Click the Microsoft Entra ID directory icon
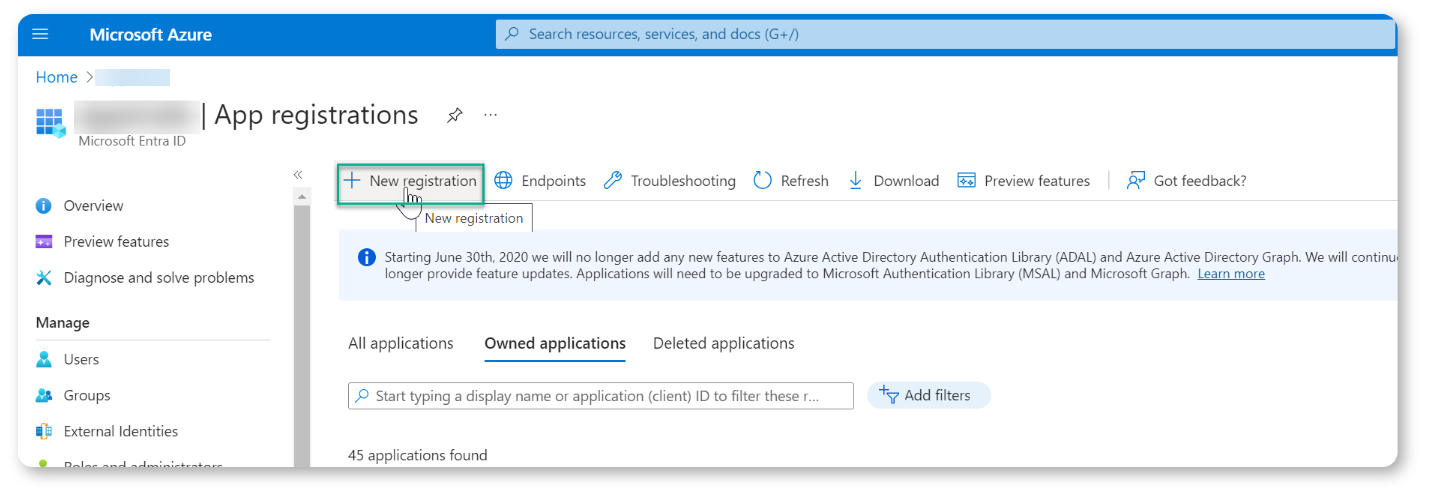 point(51,122)
